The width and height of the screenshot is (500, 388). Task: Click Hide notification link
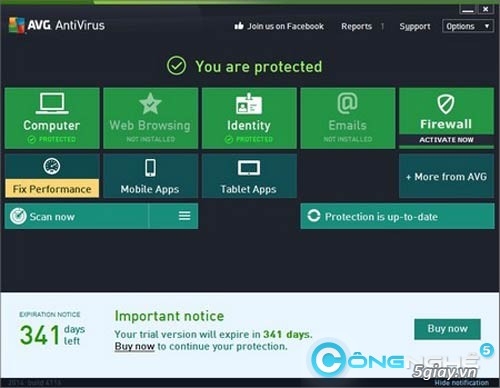[x=462, y=383]
